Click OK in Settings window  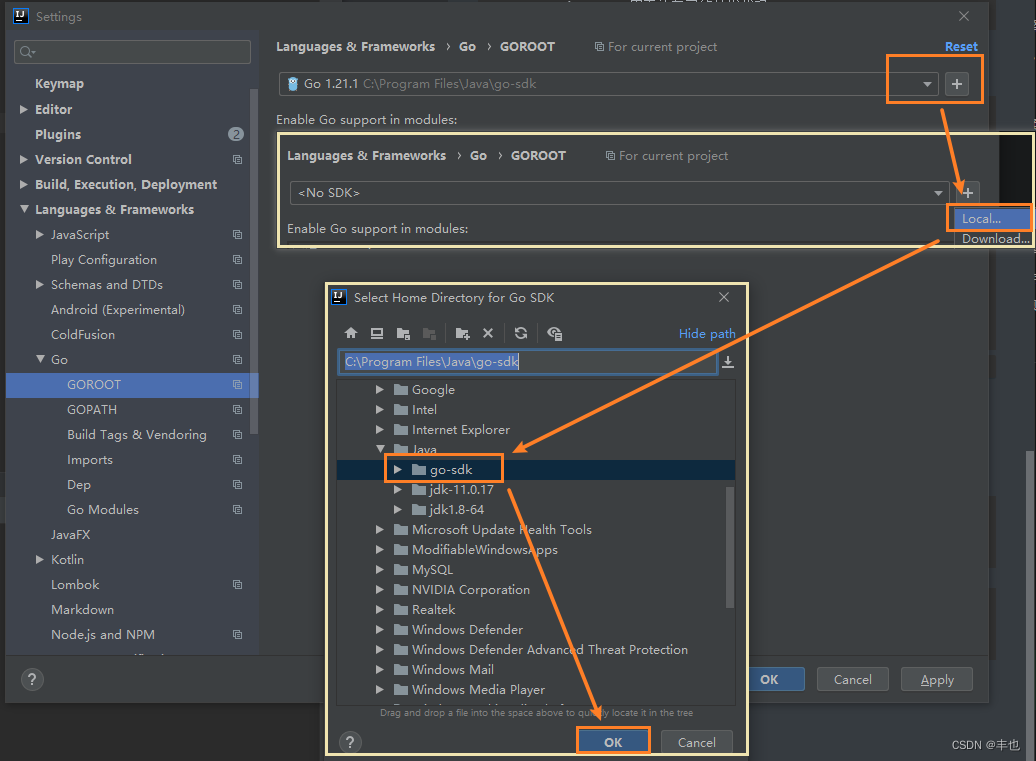[777, 679]
